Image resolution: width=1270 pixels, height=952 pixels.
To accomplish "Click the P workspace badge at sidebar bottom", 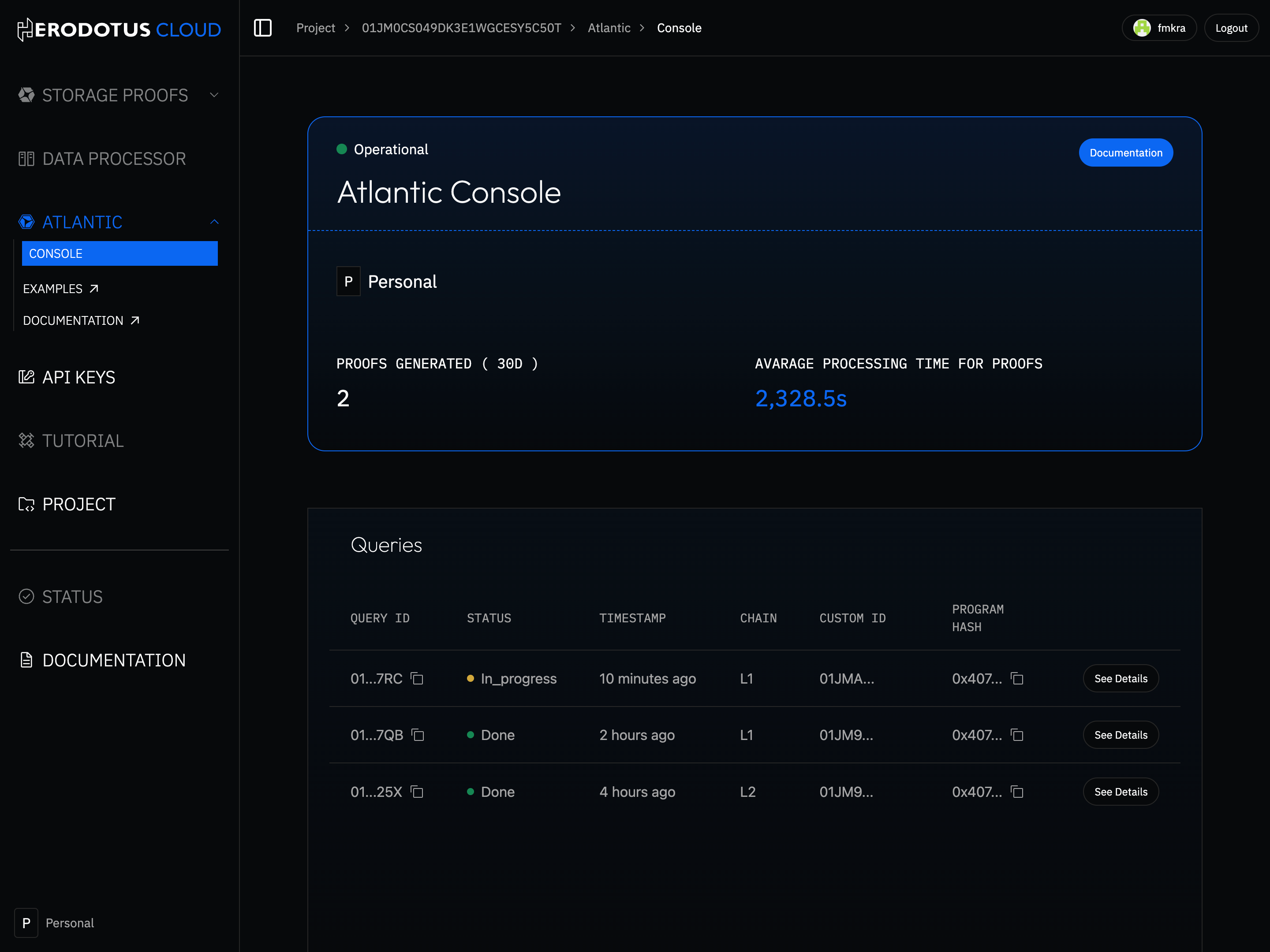I will point(26,923).
